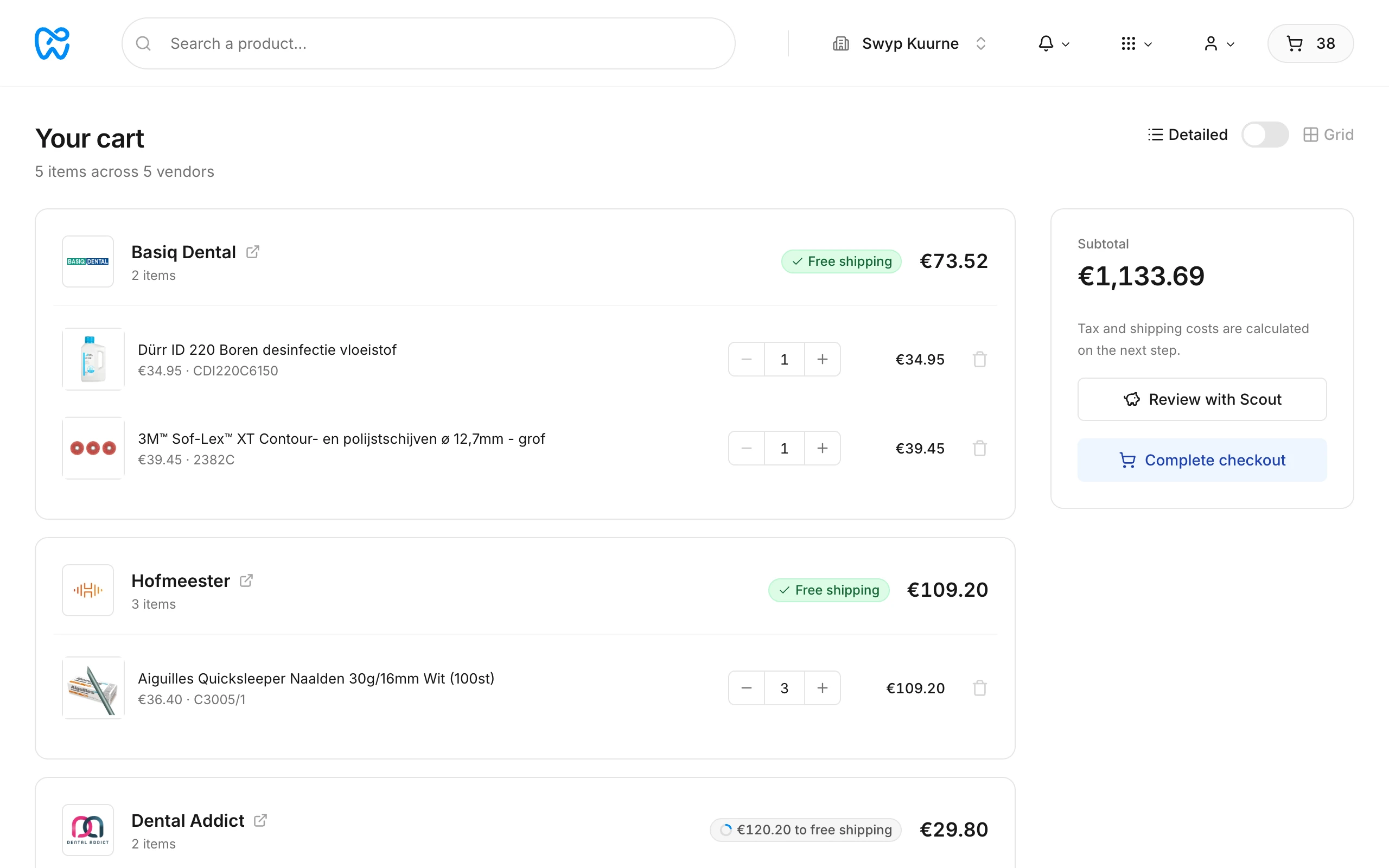Increase quantity of 3M Sof-Lex discs
The image size is (1389, 868).
click(823, 448)
